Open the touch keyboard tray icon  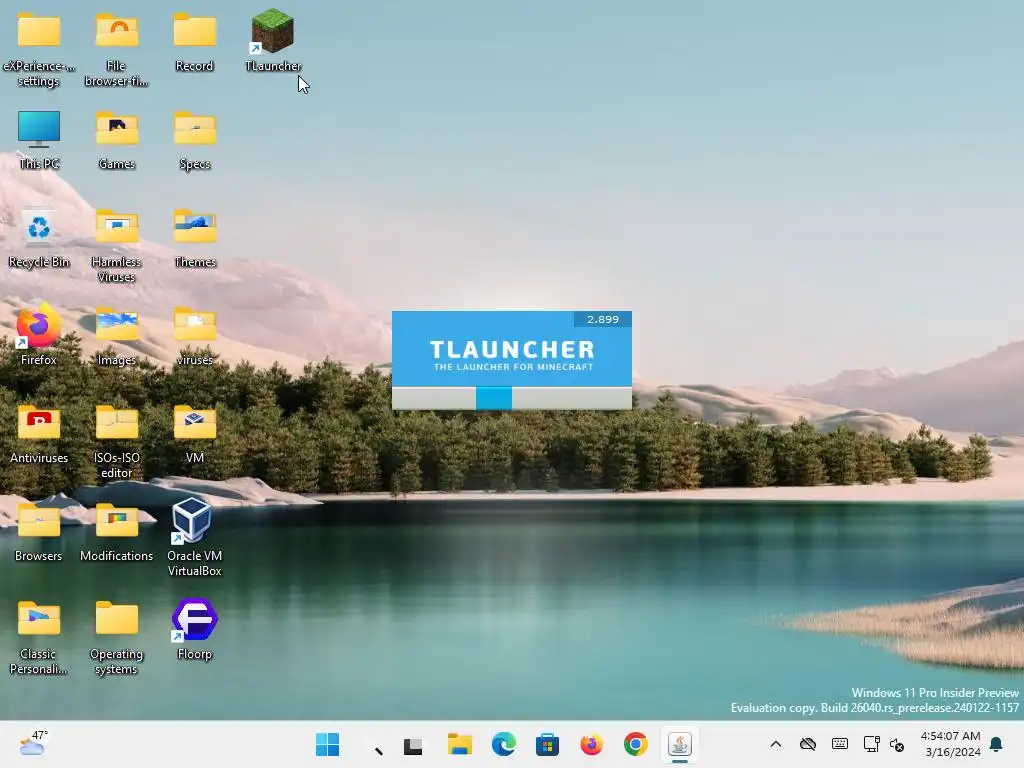pos(840,744)
